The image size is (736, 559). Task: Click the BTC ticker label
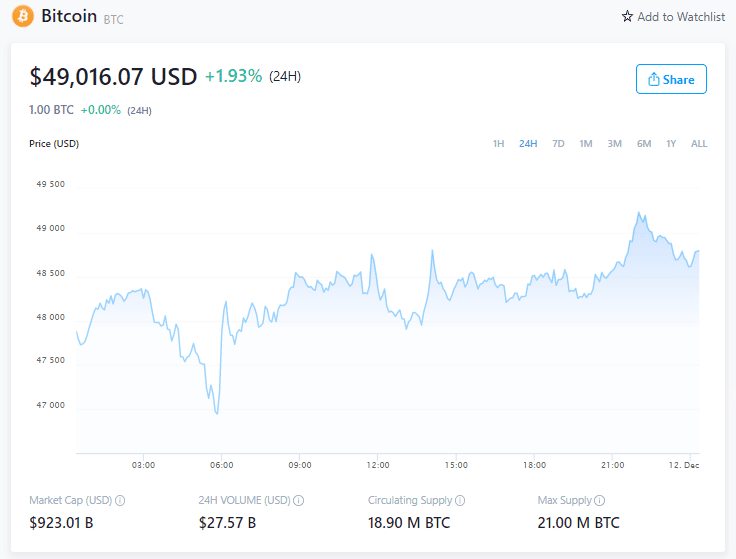tap(114, 19)
